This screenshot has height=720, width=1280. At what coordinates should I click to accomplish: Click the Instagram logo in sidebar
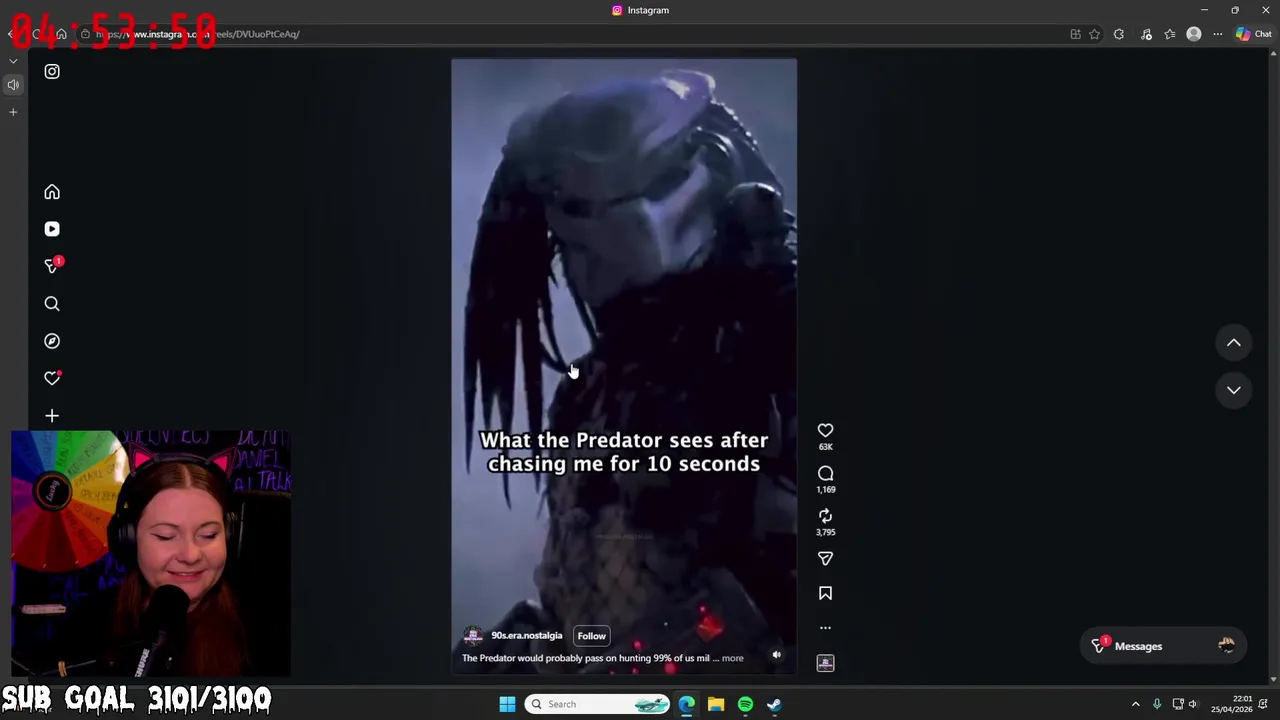(x=52, y=72)
